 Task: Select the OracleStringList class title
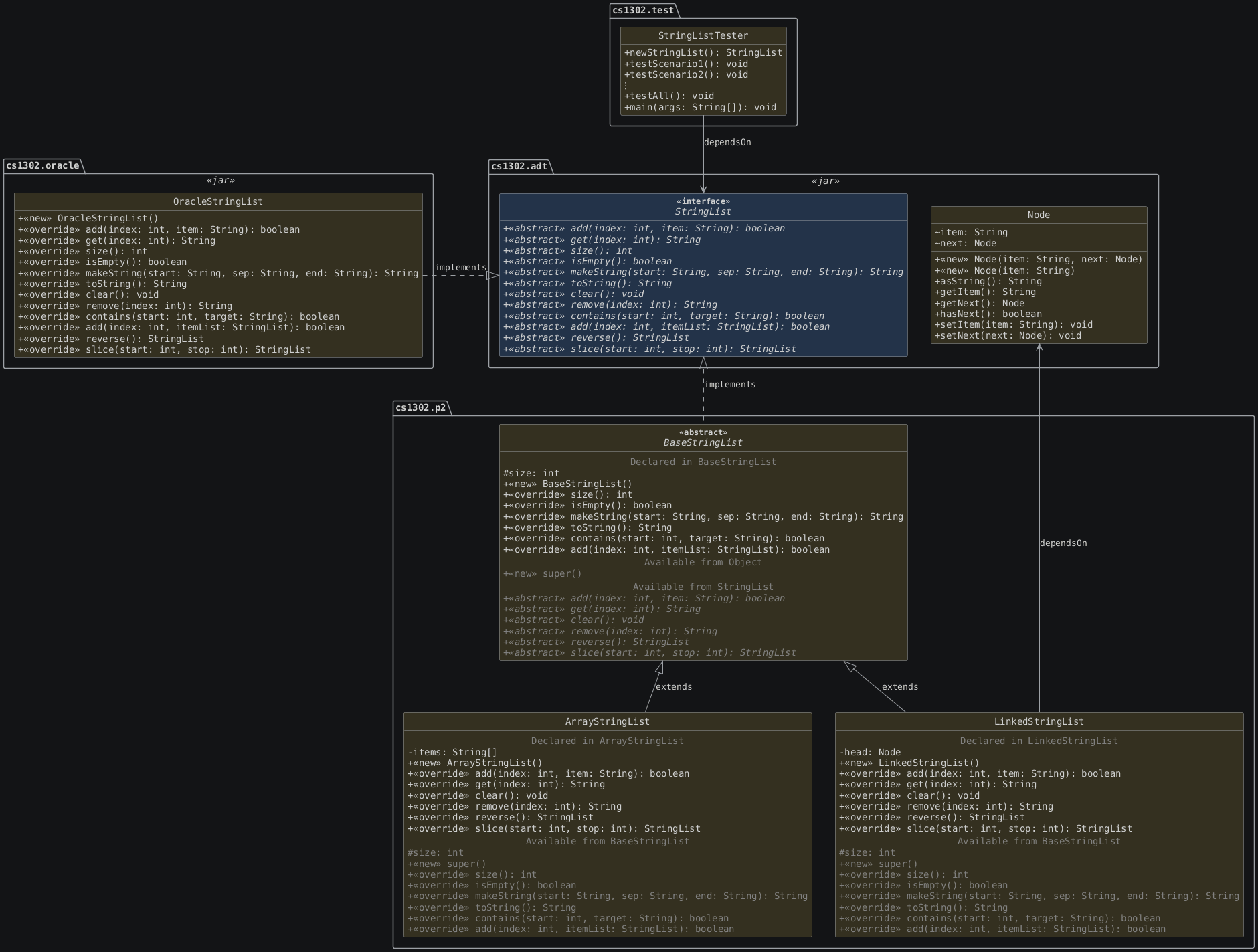(x=218, y=202)
